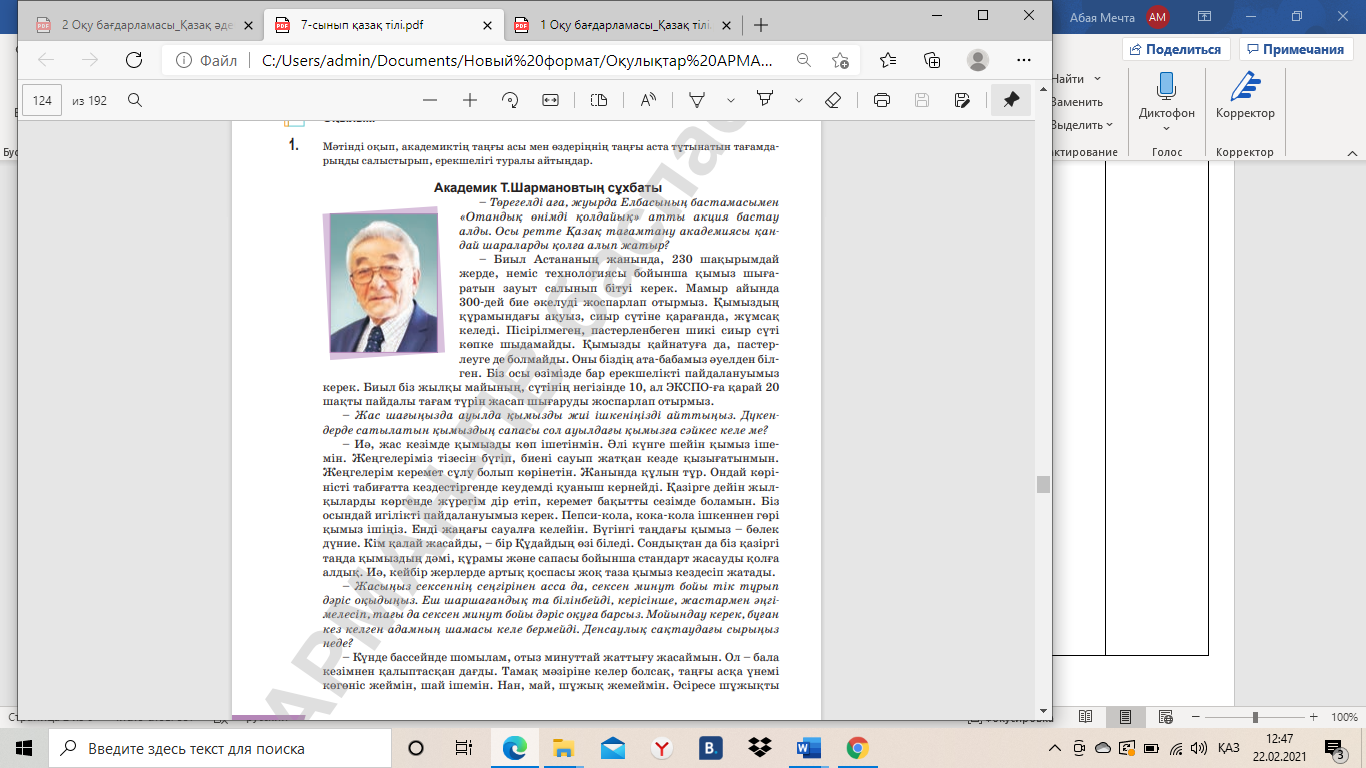Viewport: 1366px width, 768px height.
Task: Open Task View on the taskbar
Action: click(x=464, y=748)
